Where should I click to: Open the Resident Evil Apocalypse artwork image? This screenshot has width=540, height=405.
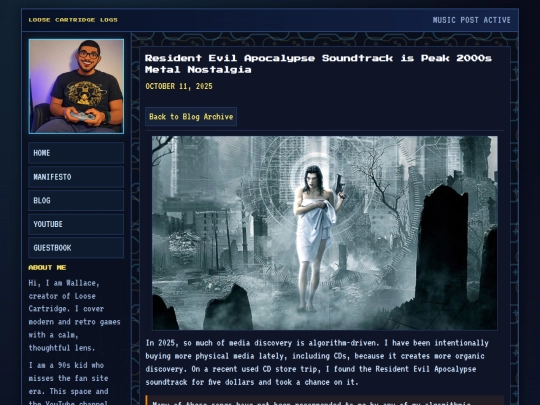click(324, 233)
